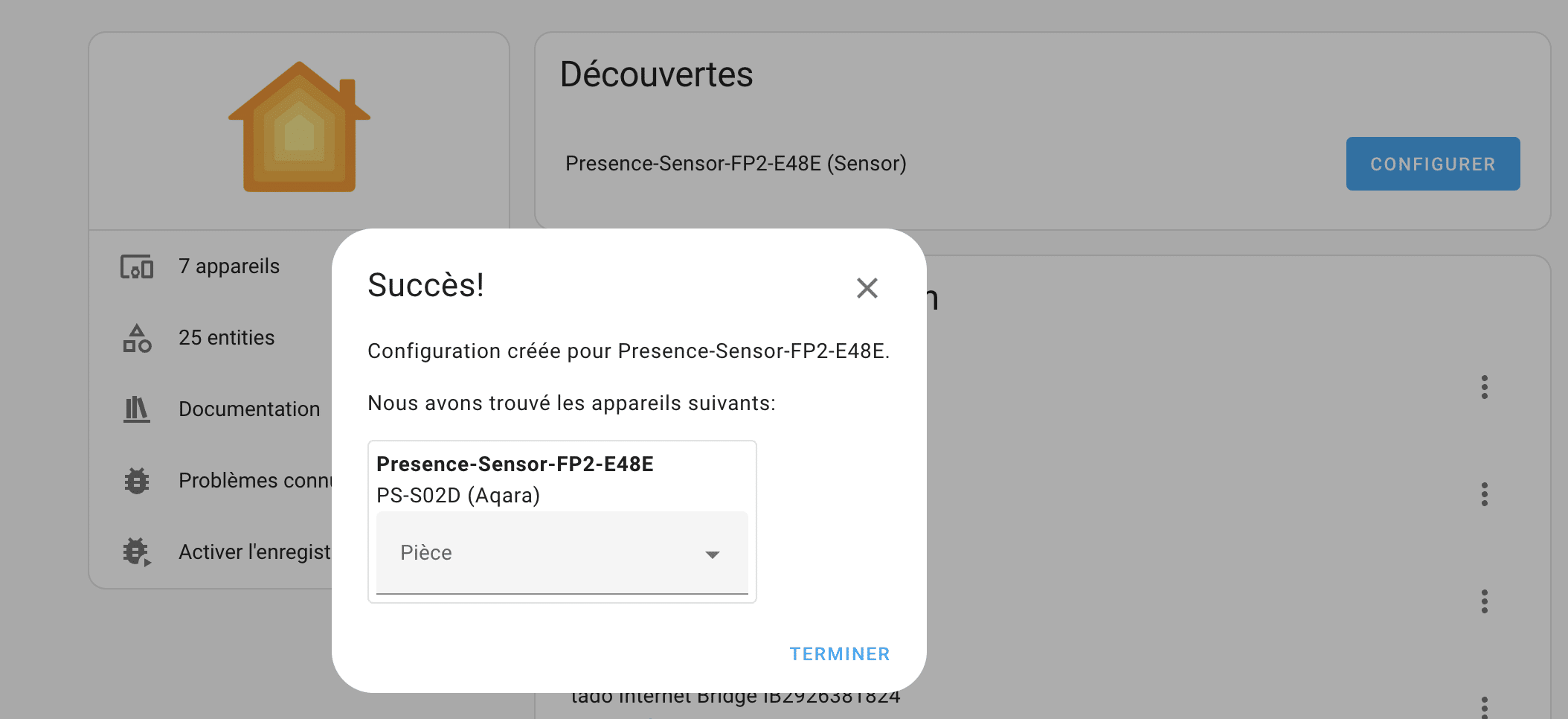The width and height of the screenshot is (1568, 719).
Task: Click CONFIGURER for Presence-Sensor-FP2-E48E
Action: click(x=1433, y=164)
